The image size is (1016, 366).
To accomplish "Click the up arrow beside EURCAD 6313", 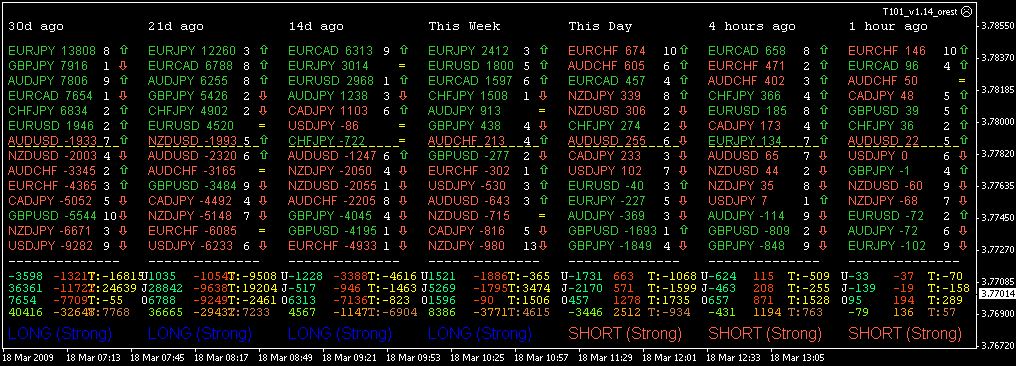I will click(404, 49).
